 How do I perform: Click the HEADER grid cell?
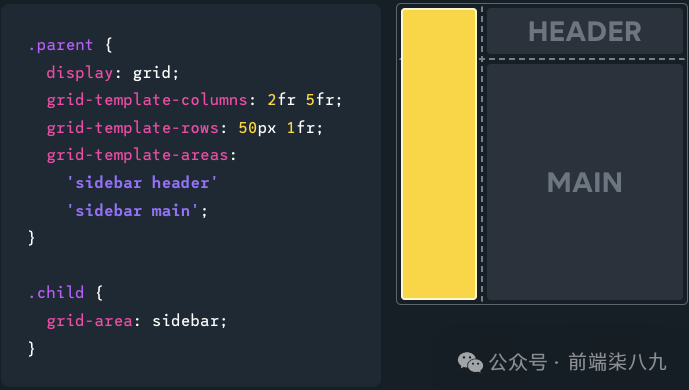click(x=585, y=31)
